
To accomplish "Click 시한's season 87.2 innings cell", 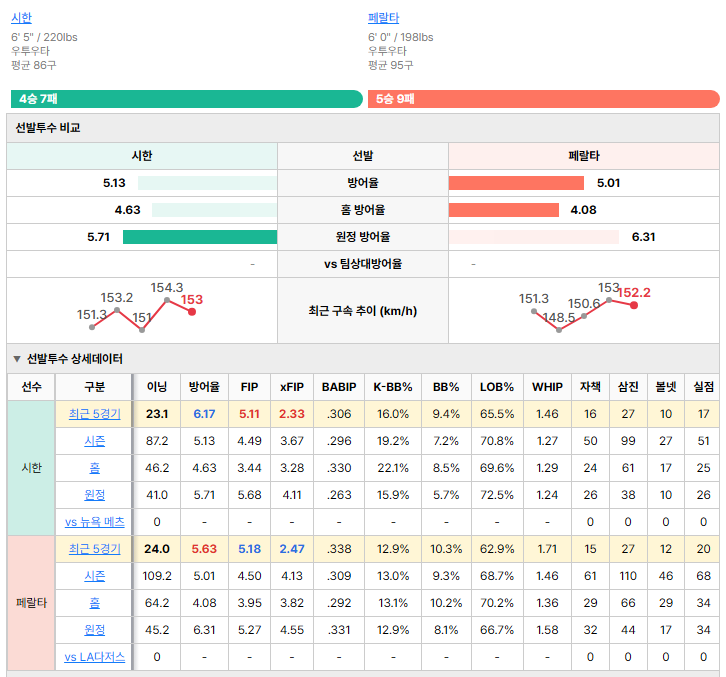I will (157, 441).
